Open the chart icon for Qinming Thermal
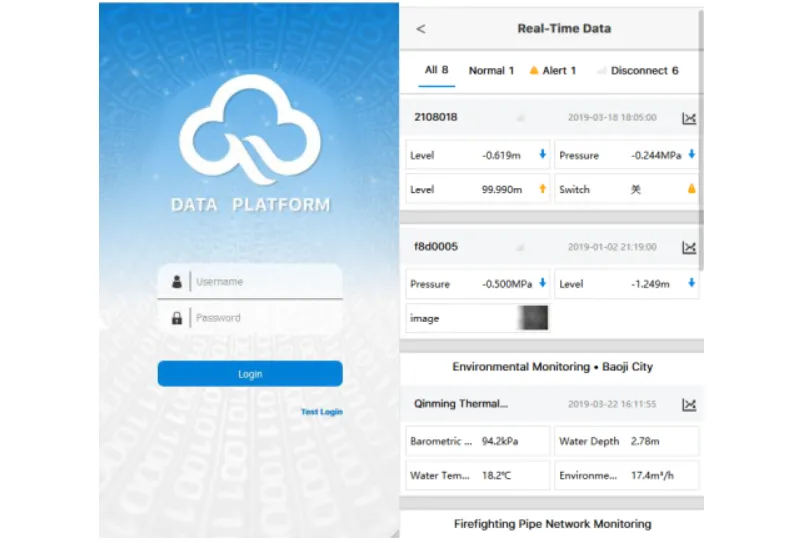The height and width of the screenshot is (543, 794). (x=689, y=405)
